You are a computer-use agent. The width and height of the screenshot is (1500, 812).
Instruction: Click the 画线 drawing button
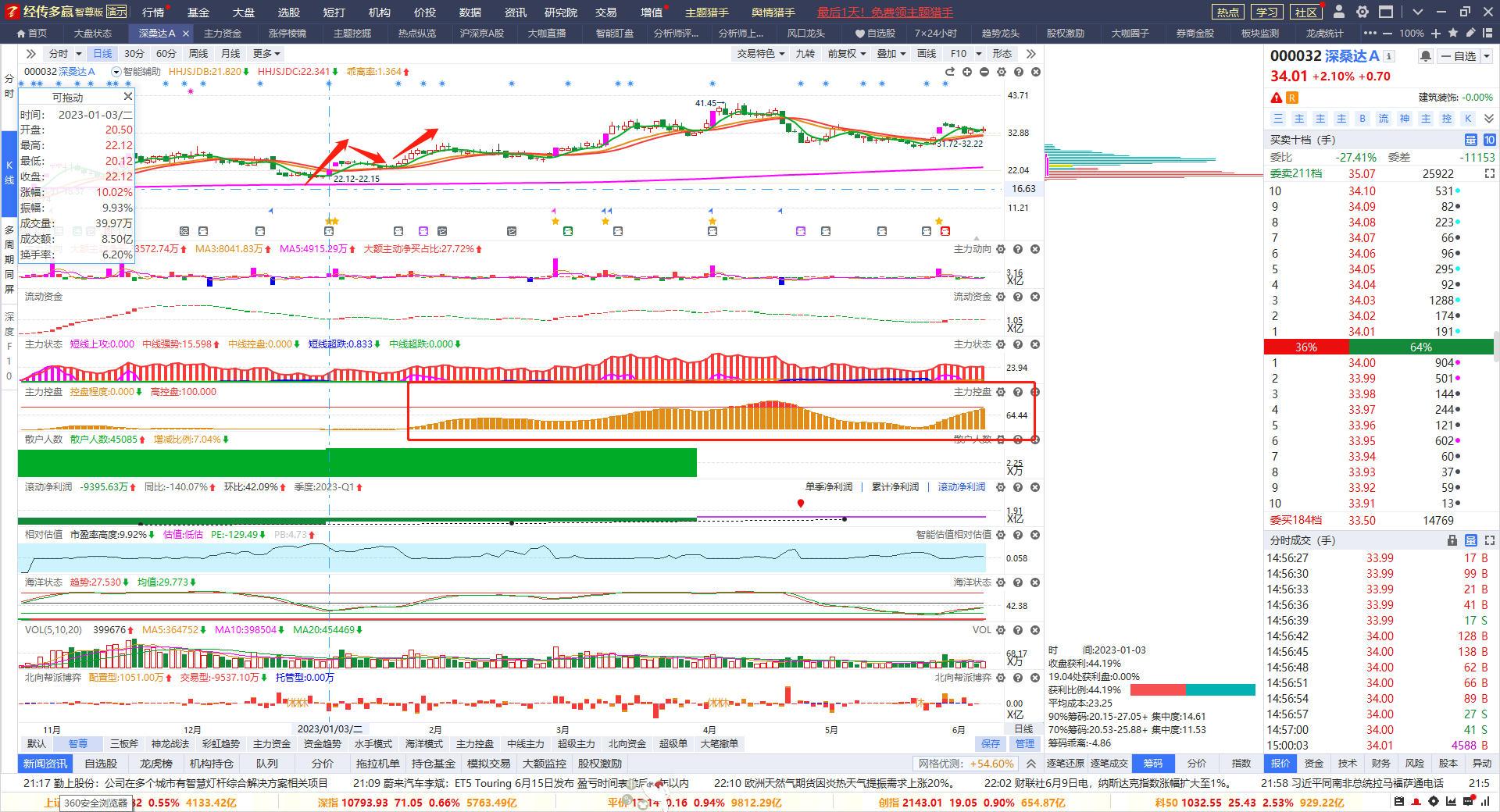point(926,54)
